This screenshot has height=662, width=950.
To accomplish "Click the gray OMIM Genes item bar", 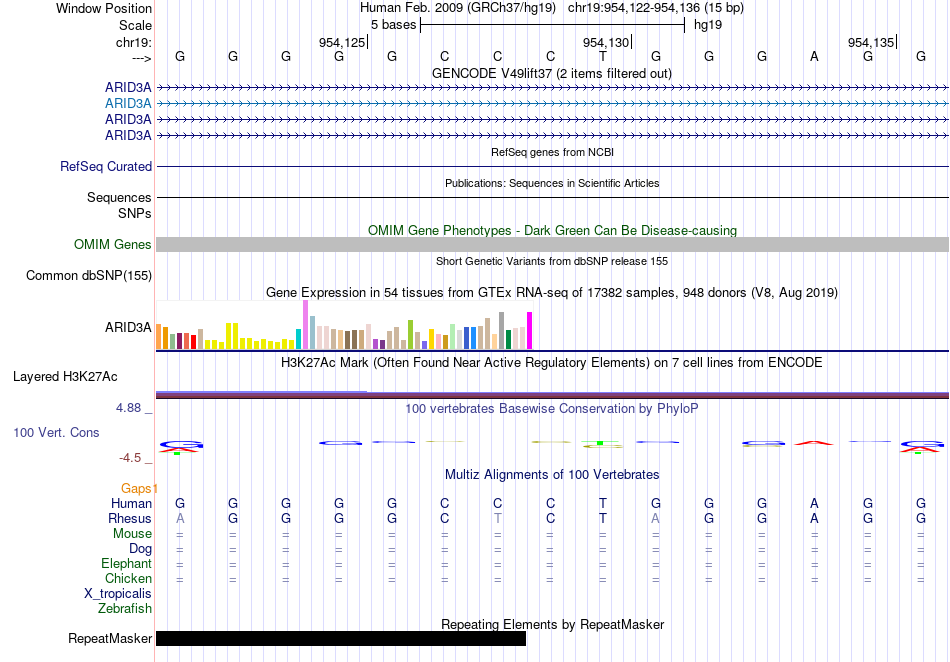I will pos(552,245).
